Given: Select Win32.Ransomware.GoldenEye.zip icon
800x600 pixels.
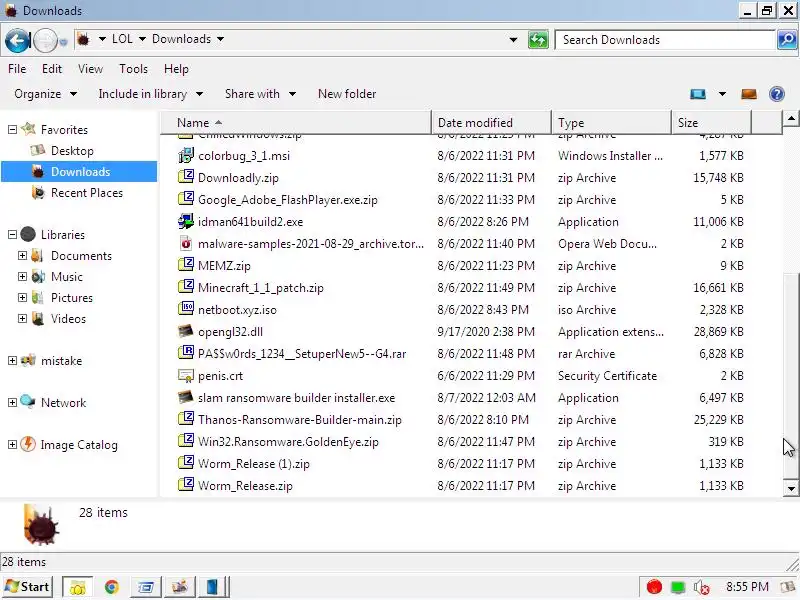Looking at the screenshot, I should click(186, 440).
